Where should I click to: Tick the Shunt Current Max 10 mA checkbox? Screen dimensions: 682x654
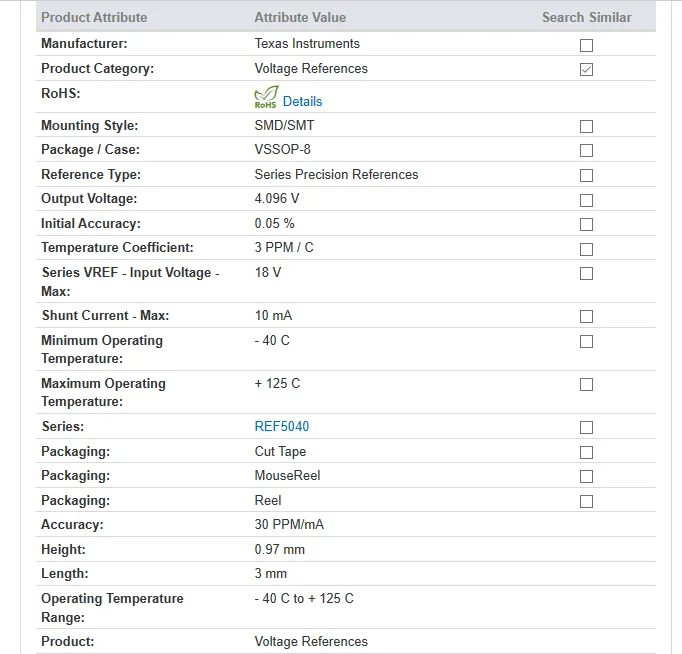pyautogui.click(x=586, y=317)
